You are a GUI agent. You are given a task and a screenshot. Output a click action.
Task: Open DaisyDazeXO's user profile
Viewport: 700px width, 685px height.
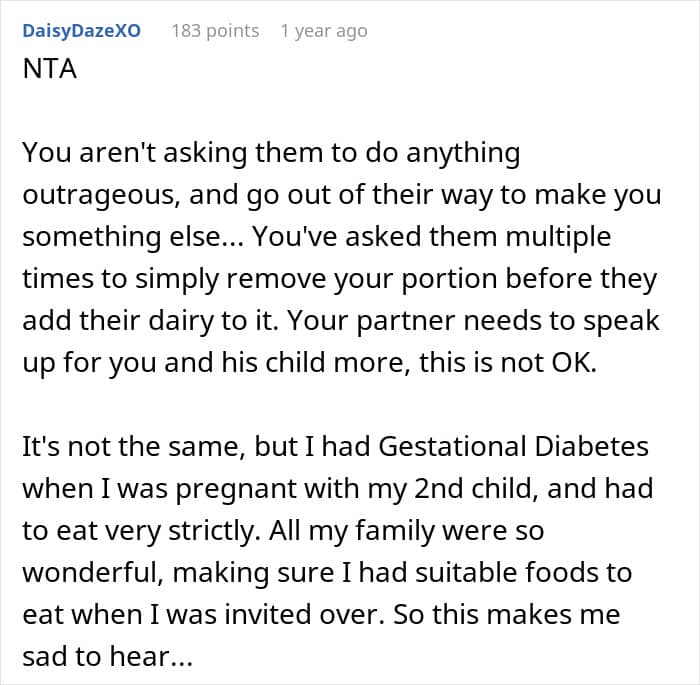(x=80, y=31)
